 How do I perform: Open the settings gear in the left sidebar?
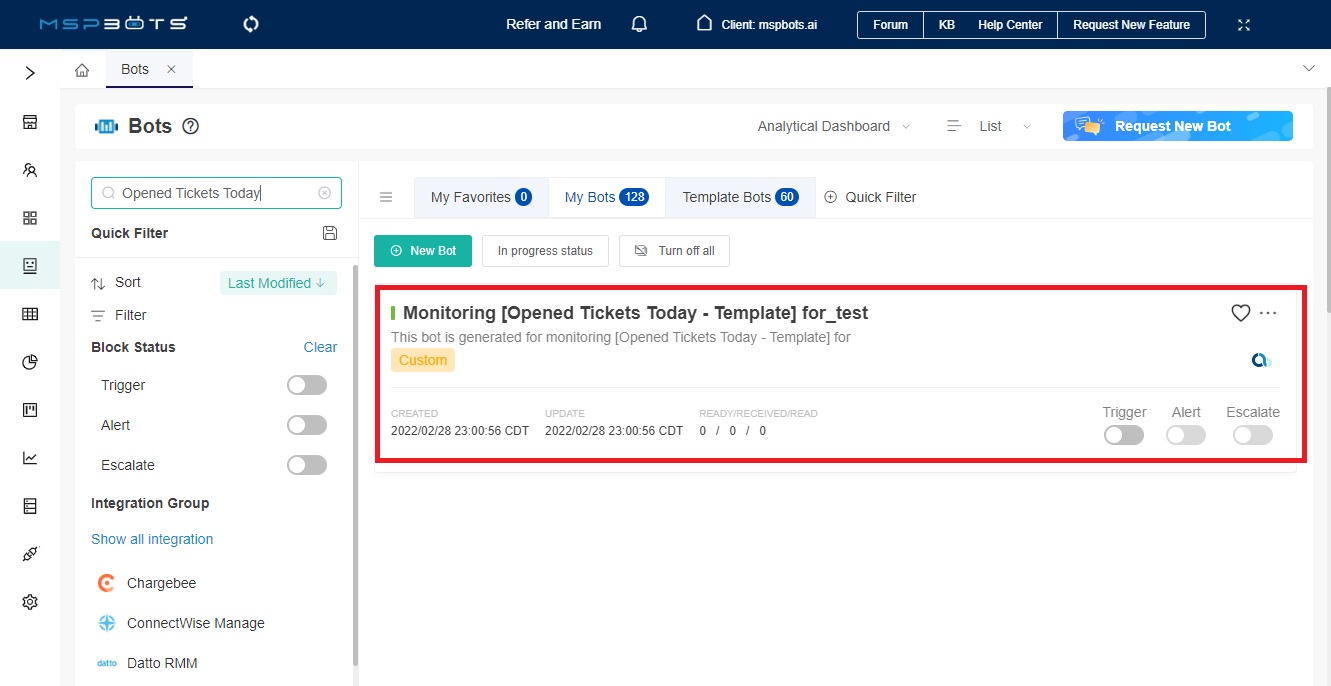(30, 601)
